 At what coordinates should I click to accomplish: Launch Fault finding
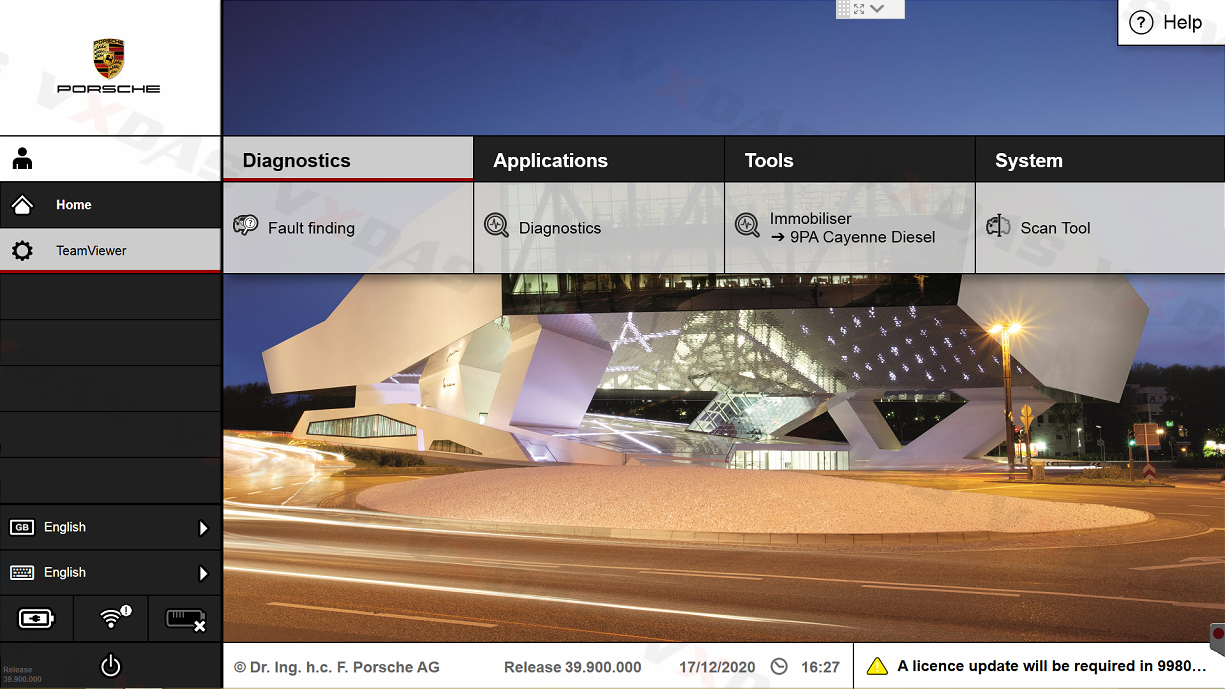tap(311, 228)
